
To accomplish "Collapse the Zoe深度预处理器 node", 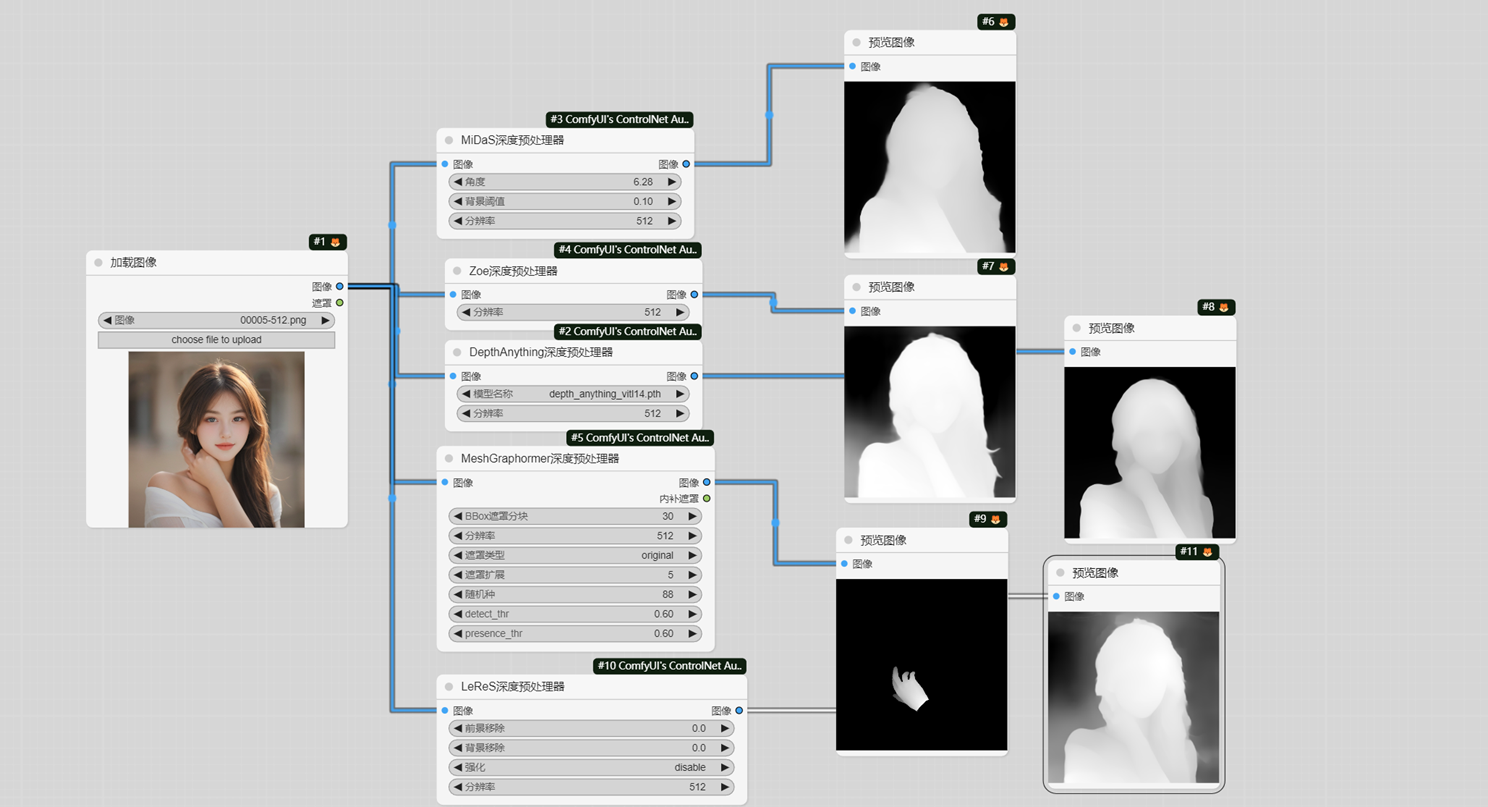I will coord(459,271).
